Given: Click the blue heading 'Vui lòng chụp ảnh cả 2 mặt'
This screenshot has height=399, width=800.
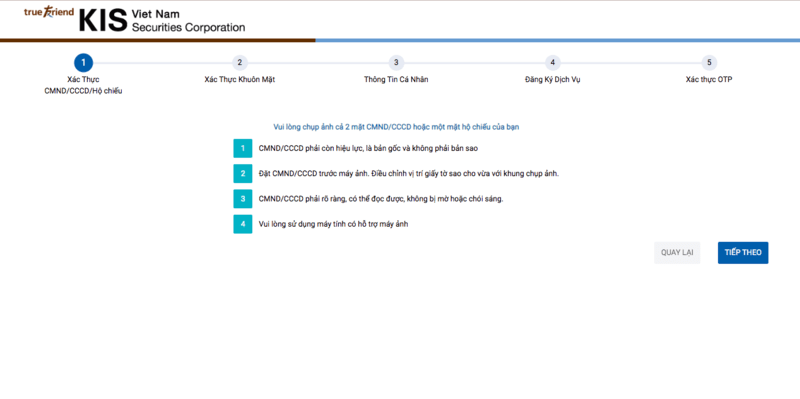Looking at the screenshot, I should 396,127.
